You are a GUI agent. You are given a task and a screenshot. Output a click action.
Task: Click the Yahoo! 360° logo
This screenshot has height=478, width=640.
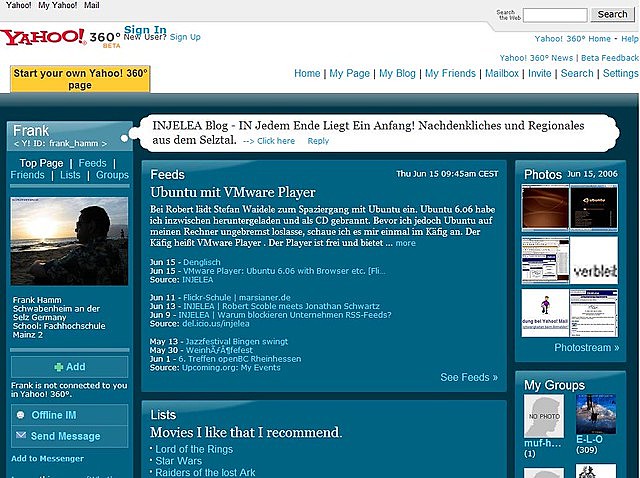(60, 38)
